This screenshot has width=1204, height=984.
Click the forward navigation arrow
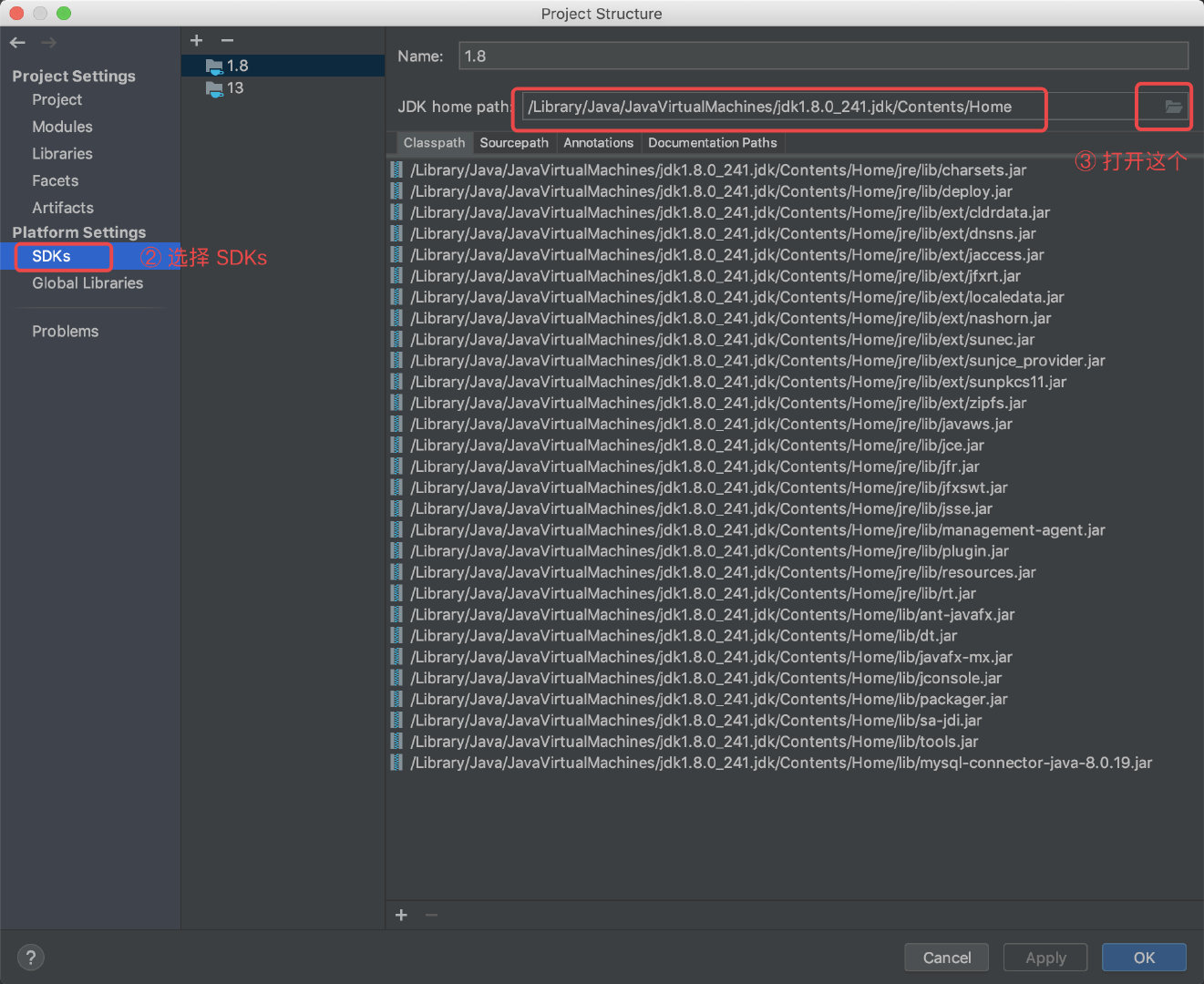coord(48,42)
